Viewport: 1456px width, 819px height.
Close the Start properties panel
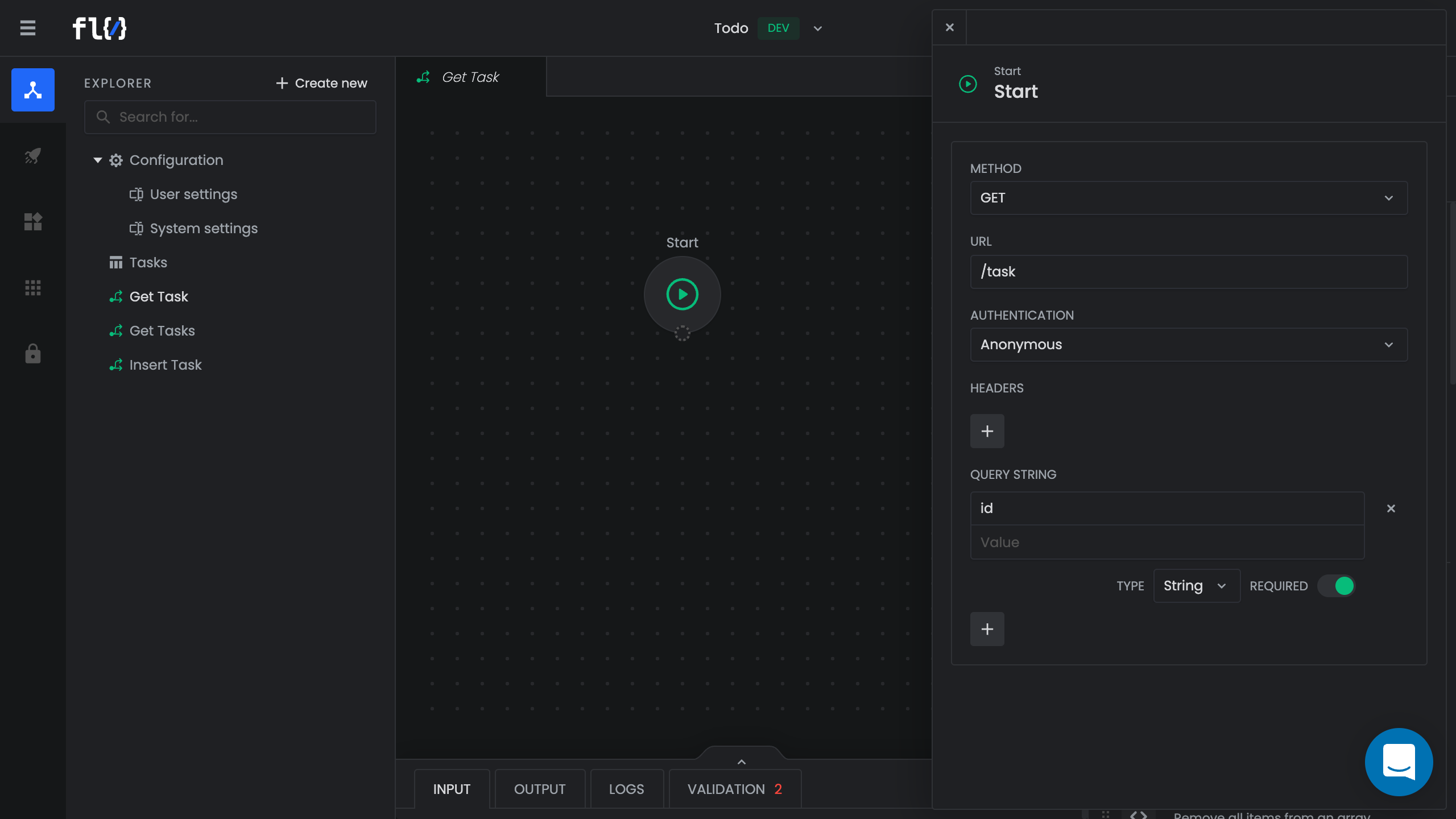[x=949, y=27]
